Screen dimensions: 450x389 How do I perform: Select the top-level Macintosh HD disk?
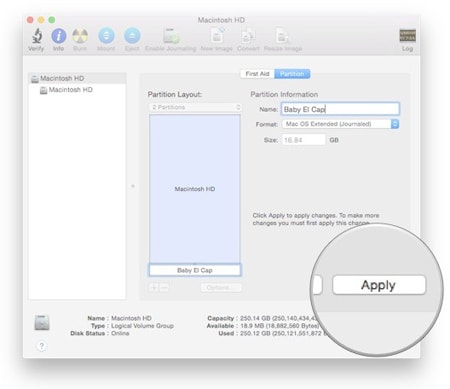point(77,78)
